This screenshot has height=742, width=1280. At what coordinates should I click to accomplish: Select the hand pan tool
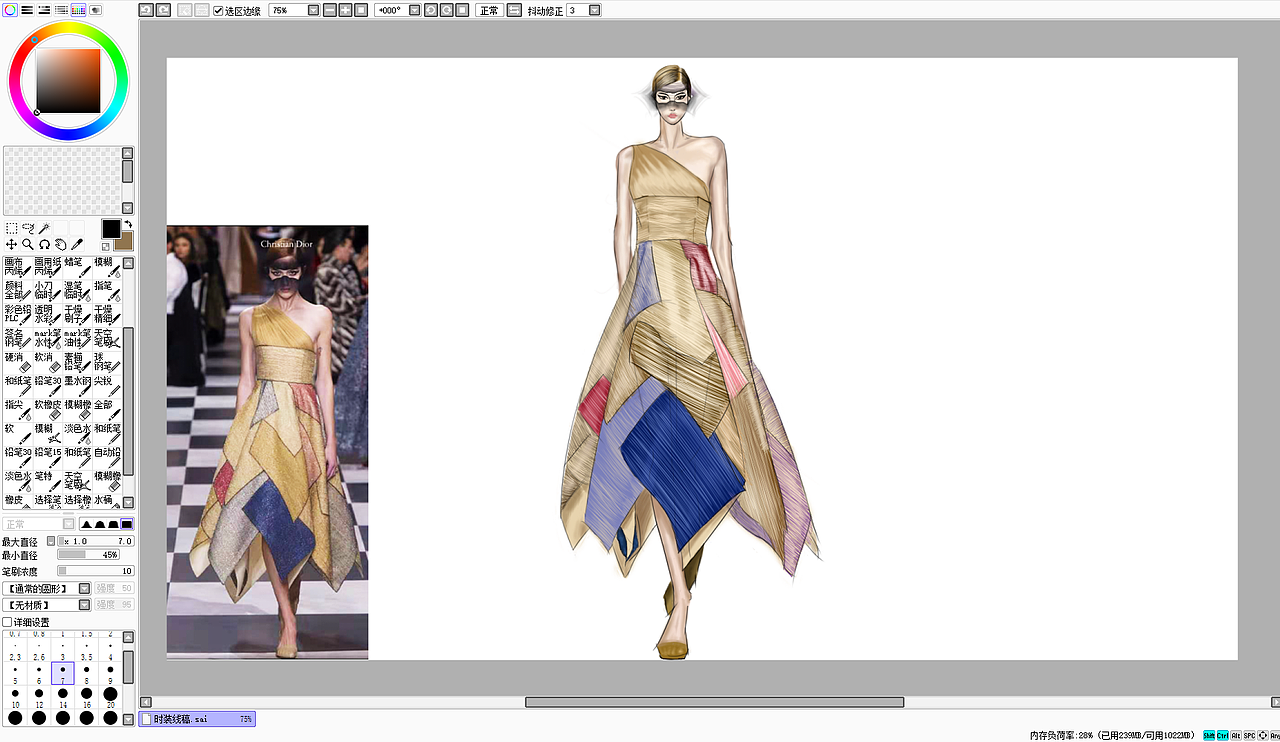point(60,244)
